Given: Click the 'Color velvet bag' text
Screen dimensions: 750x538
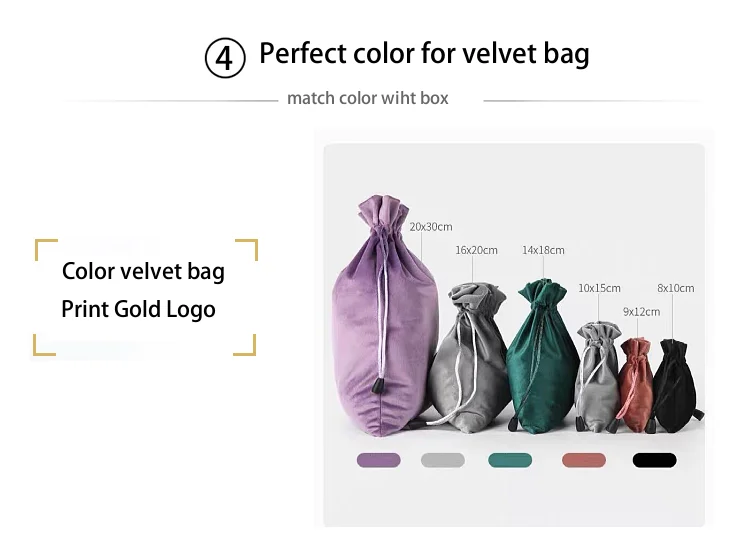Looking at the screenshot, I should [x=143, y=272].
